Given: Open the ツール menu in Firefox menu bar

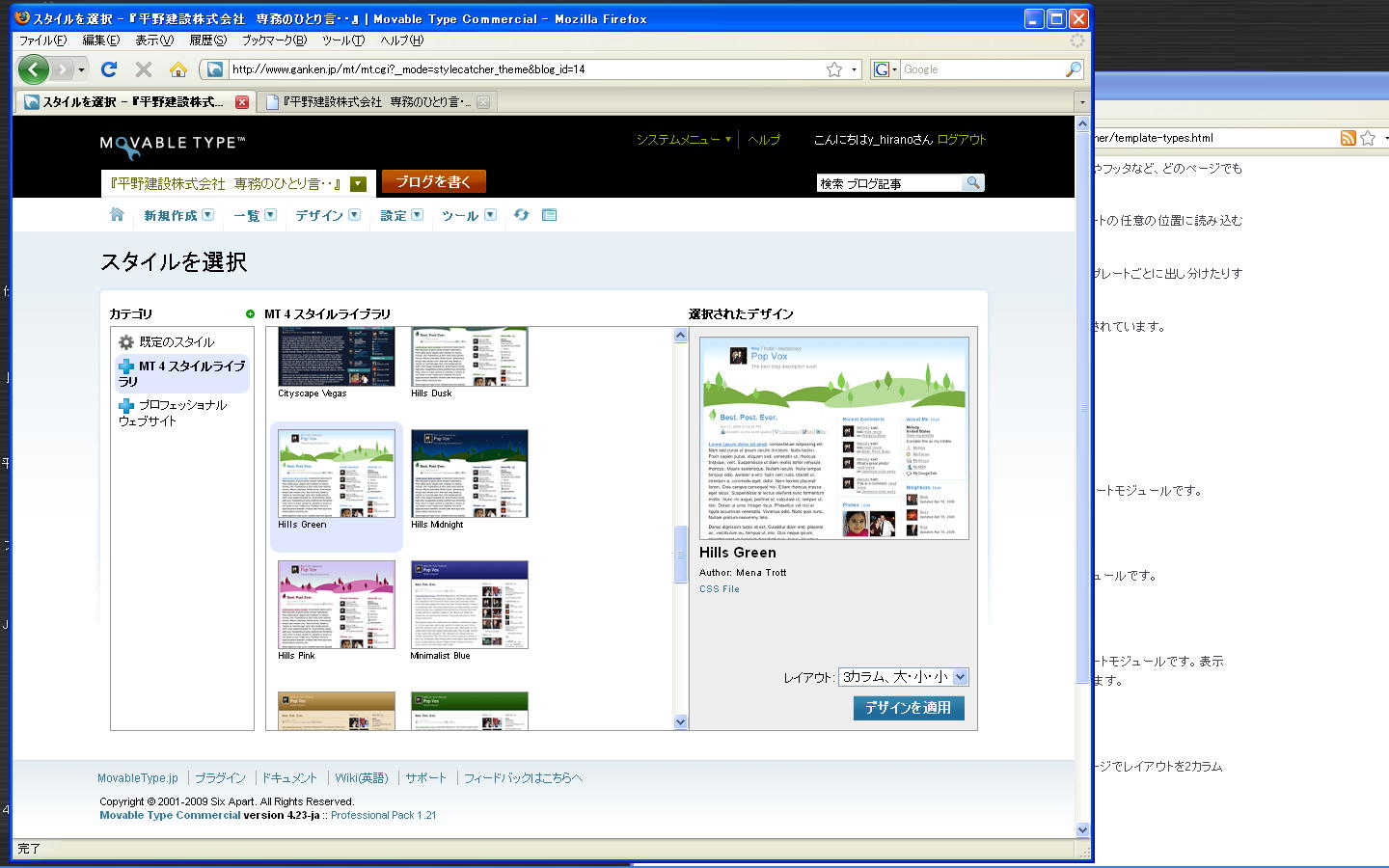Looking at the screenshot, I should point(343,41).
